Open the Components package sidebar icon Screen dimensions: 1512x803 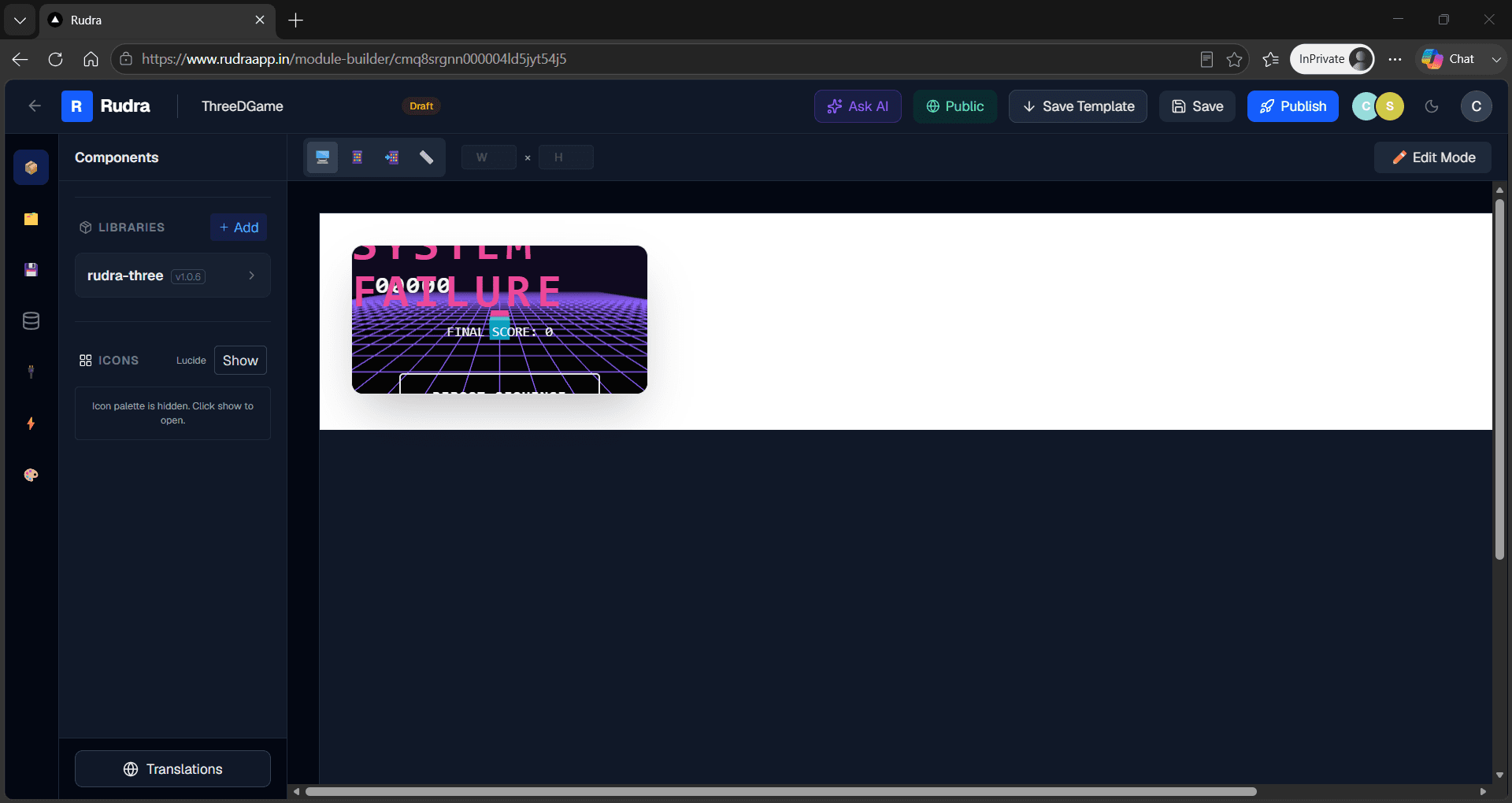click(x=31, y=168)
